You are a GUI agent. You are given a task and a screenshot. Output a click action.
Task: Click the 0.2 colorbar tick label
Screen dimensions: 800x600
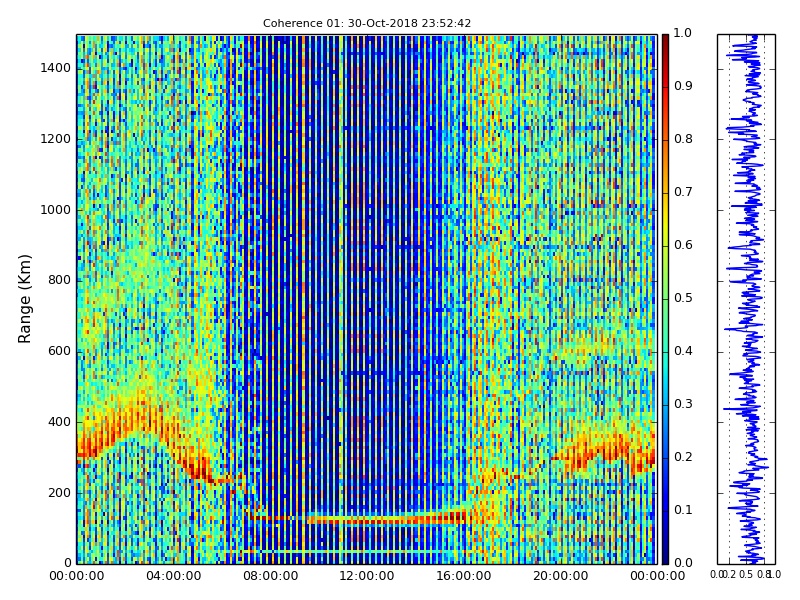coord(683,457)
